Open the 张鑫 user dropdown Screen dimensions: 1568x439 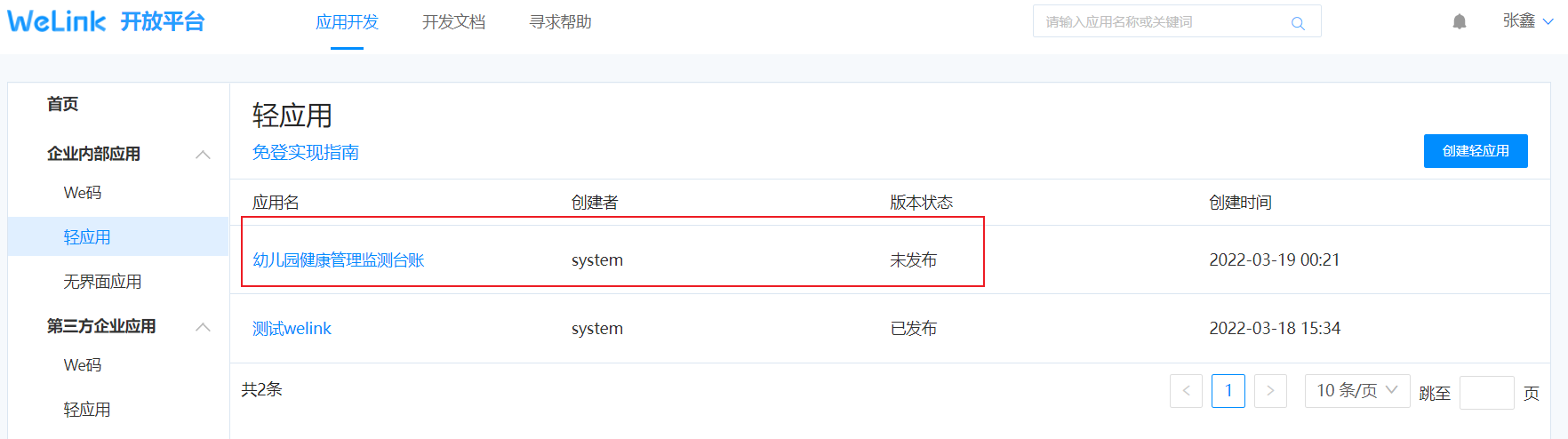1528,21
